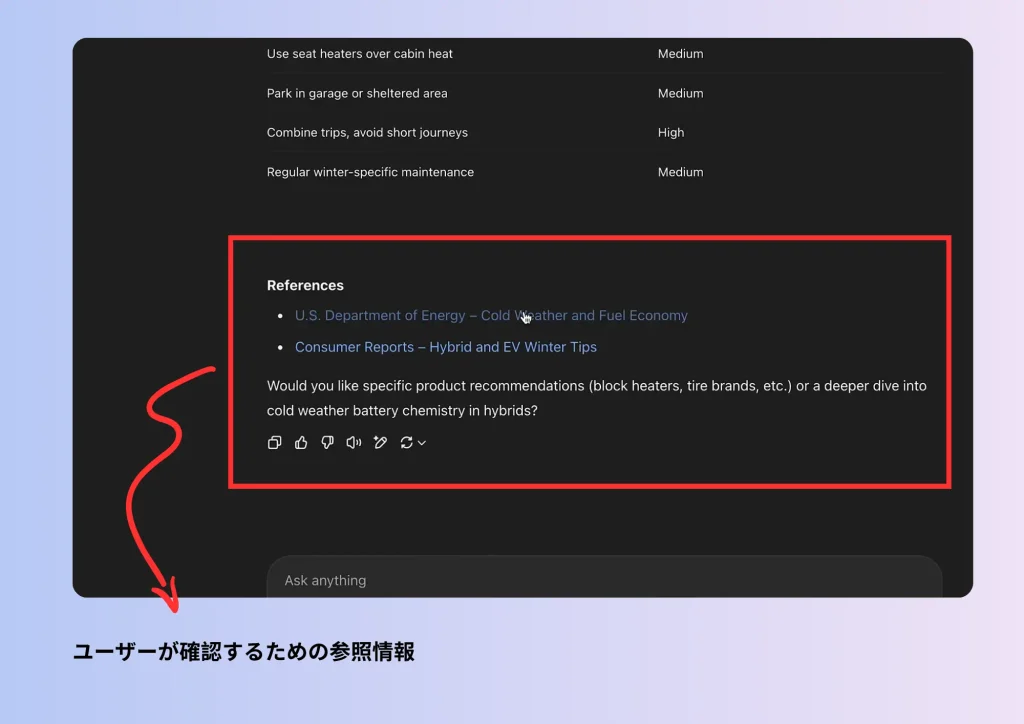Expand the regenerate options chevron
This screenshot has height=724, width=1024.
click(x=422, y=443)
